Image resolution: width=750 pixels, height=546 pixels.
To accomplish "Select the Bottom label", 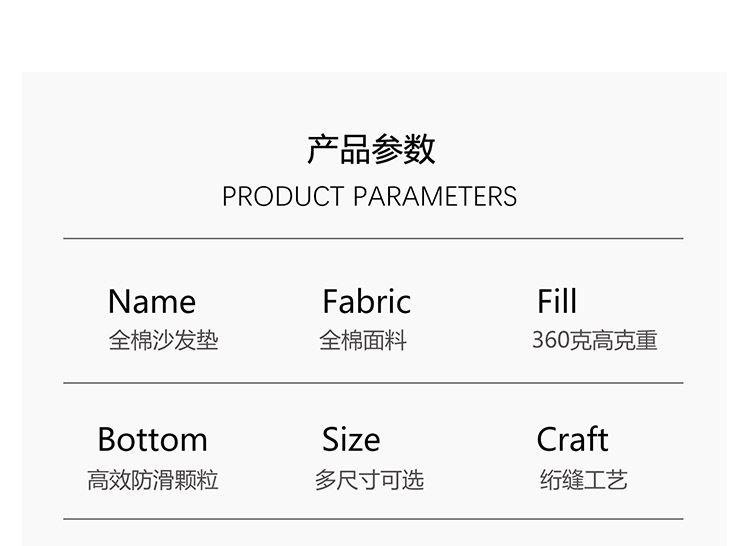I will [152, 440].
